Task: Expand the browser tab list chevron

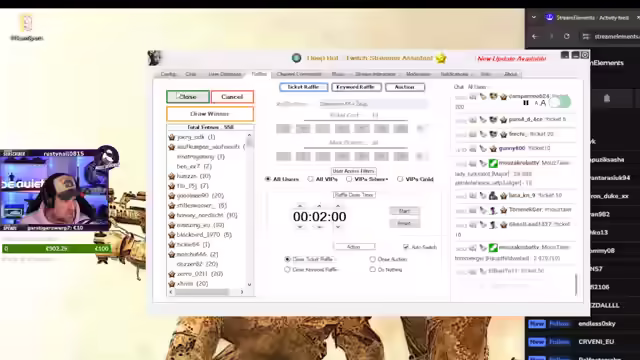Action: point(534,18)
